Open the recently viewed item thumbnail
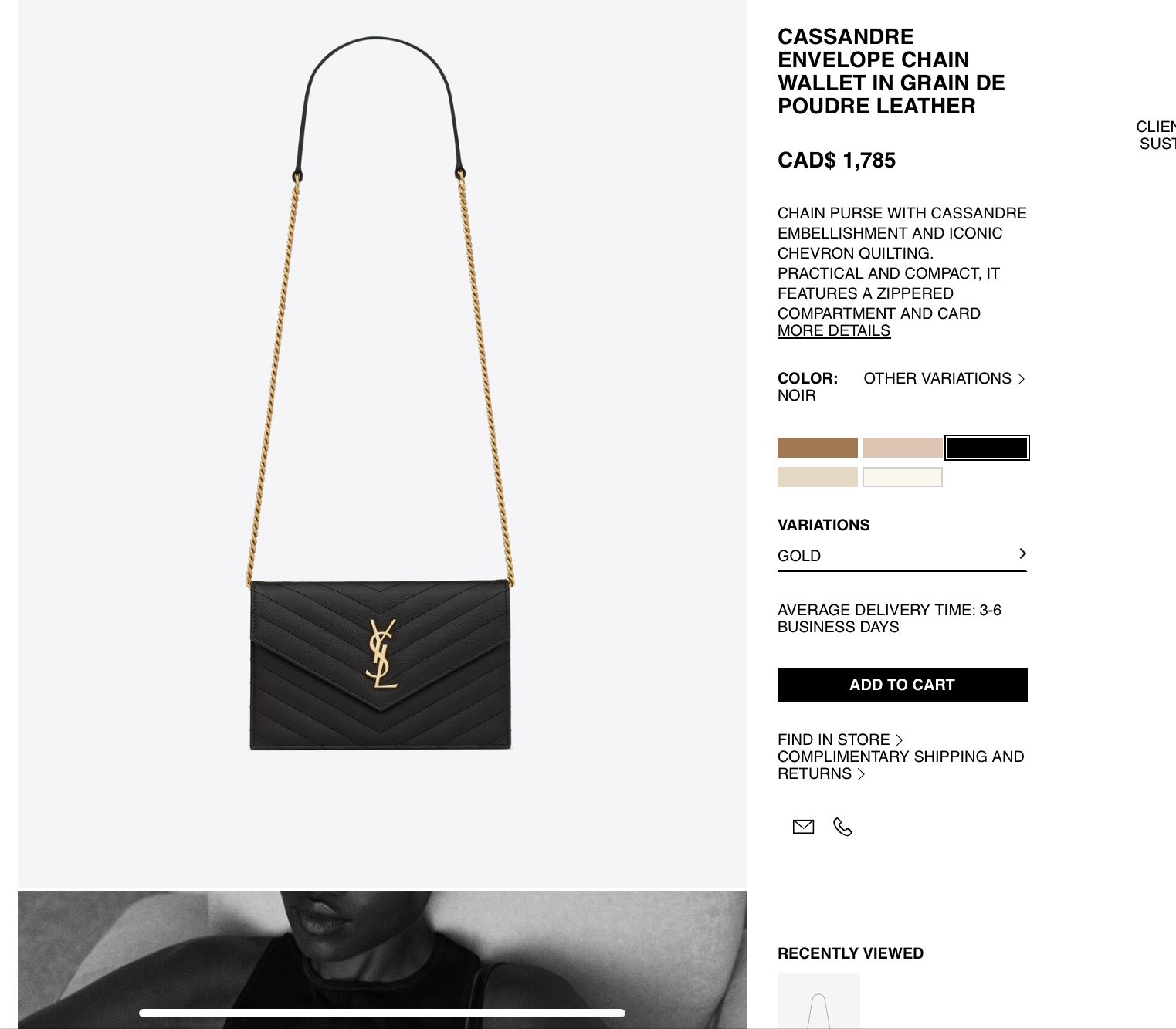Screen dimensions: 1176x1029 click(818, 1000)
